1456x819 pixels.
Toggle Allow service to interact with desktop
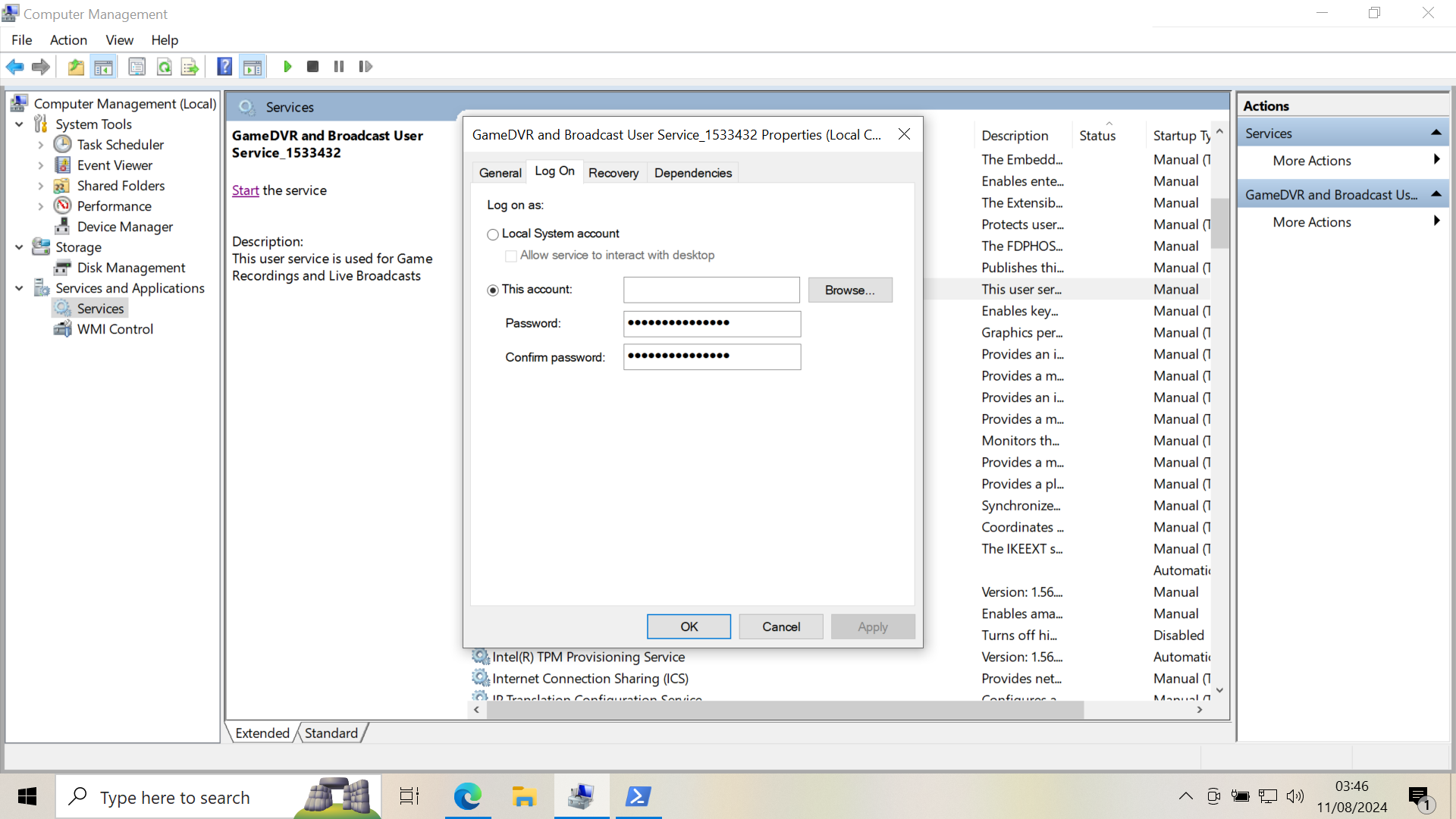point(511,256)
